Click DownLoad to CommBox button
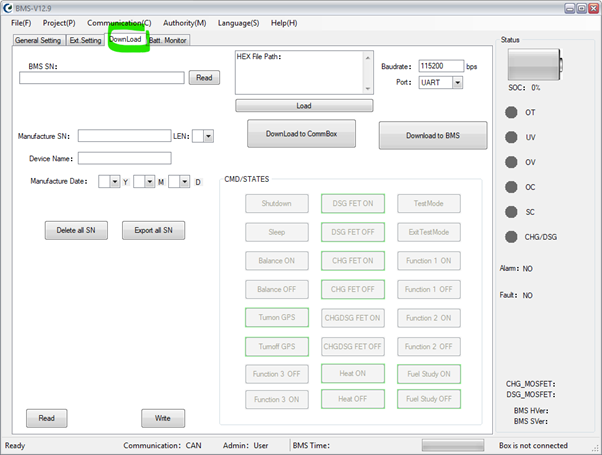 point(301,134)
